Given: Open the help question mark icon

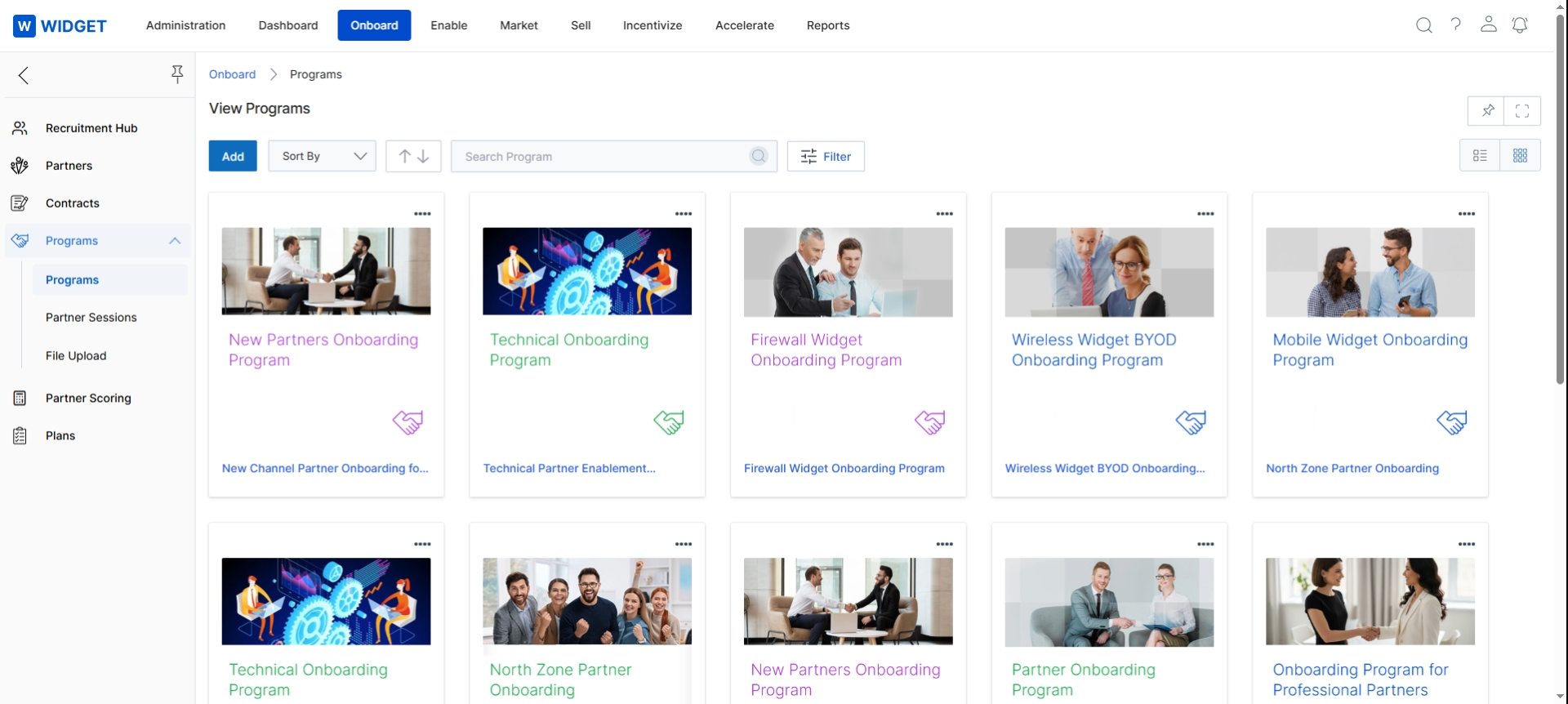Looking at the screenshot, I should coord(1456,25).
